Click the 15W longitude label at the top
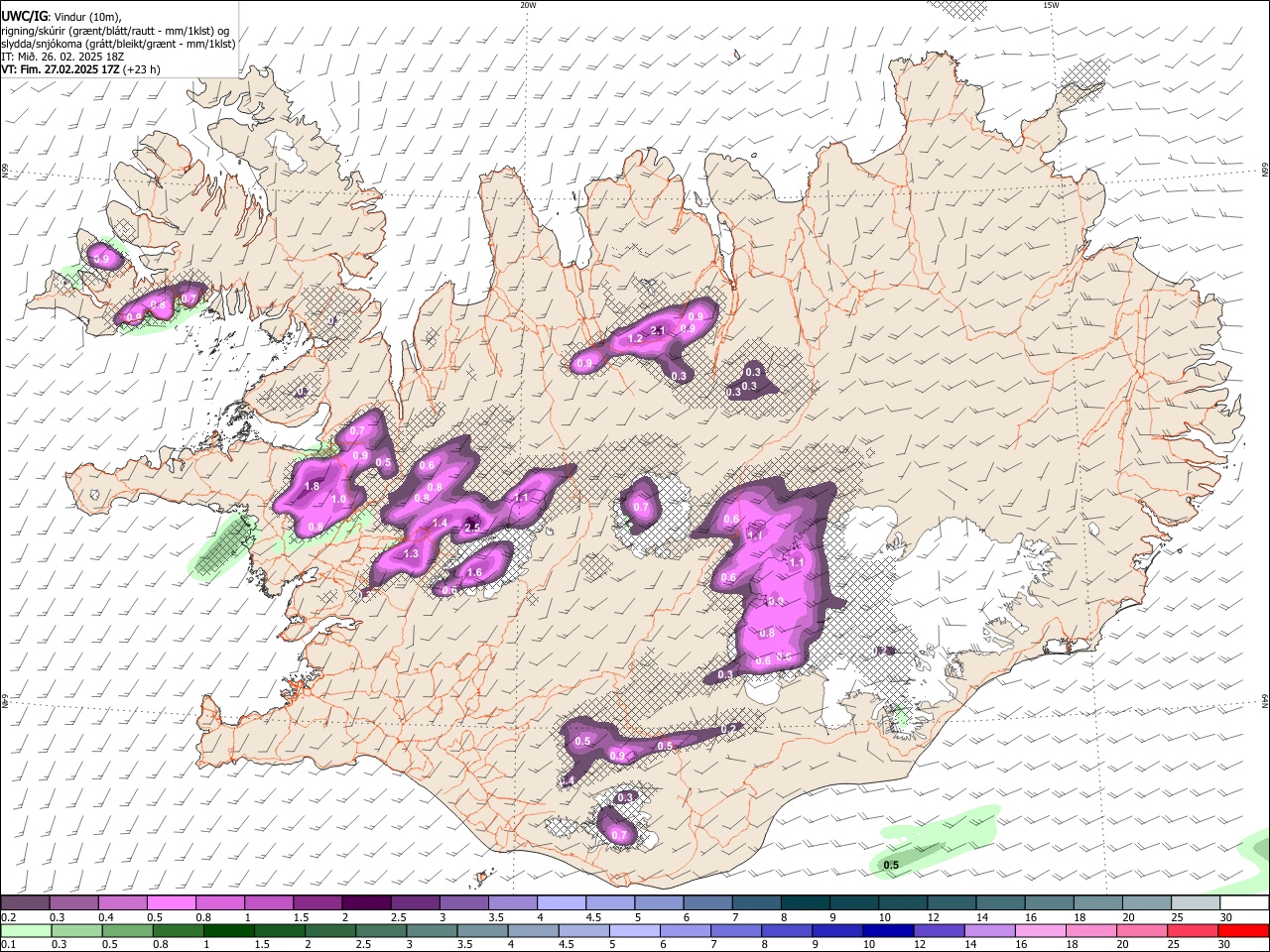This screenshot has height=952, width=1270. click(1051, 5)
